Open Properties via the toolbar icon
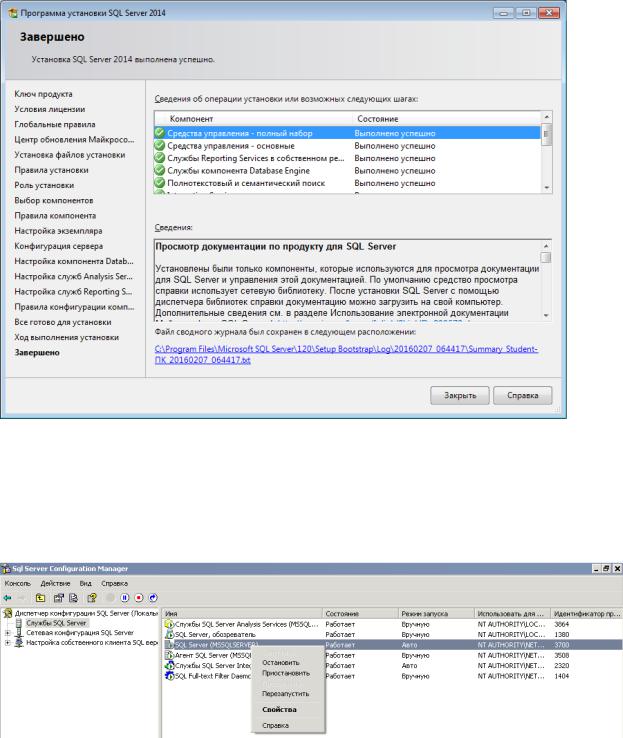 click(58, 598)
